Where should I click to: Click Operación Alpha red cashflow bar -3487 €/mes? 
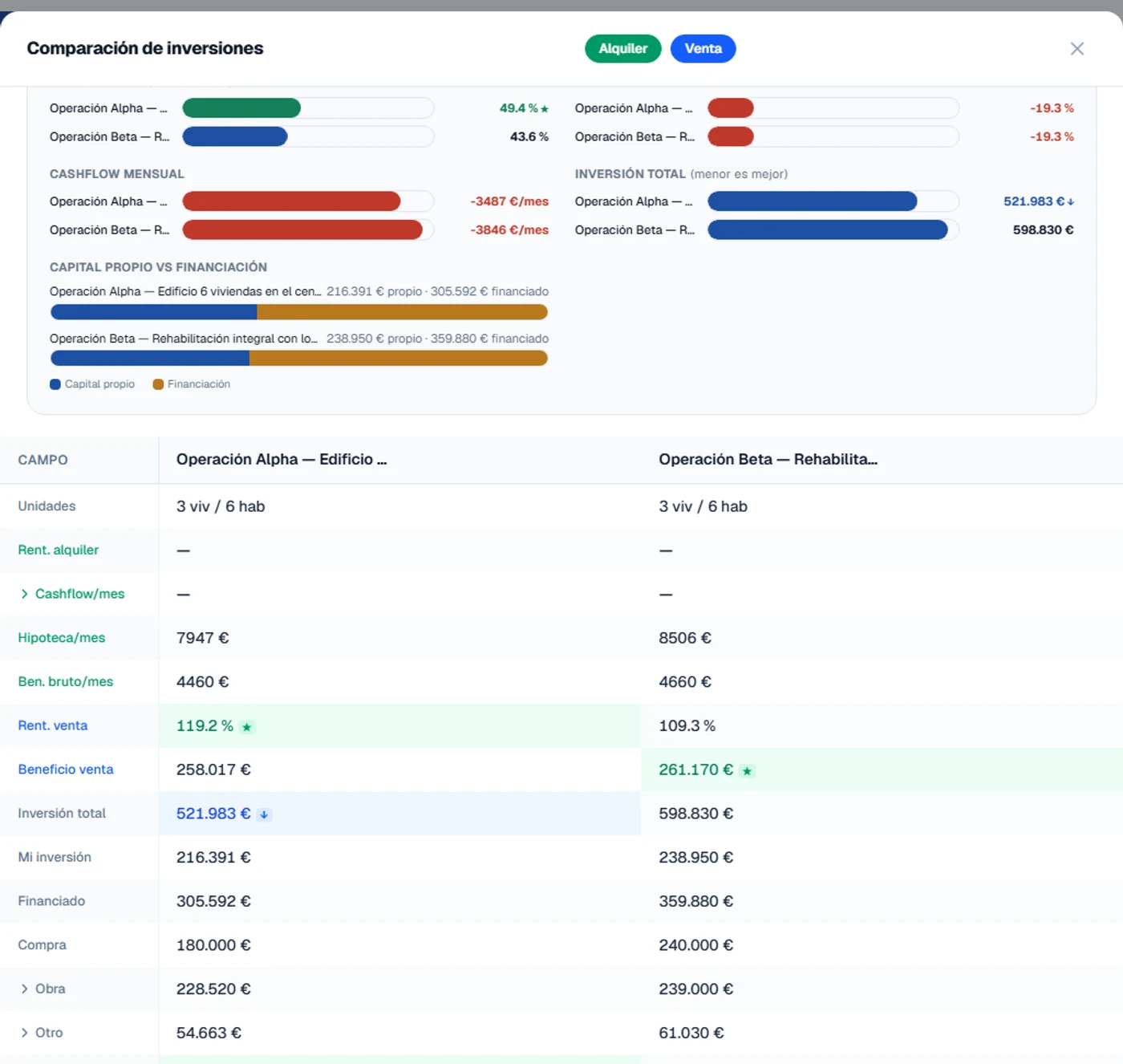tap(291, 201)
